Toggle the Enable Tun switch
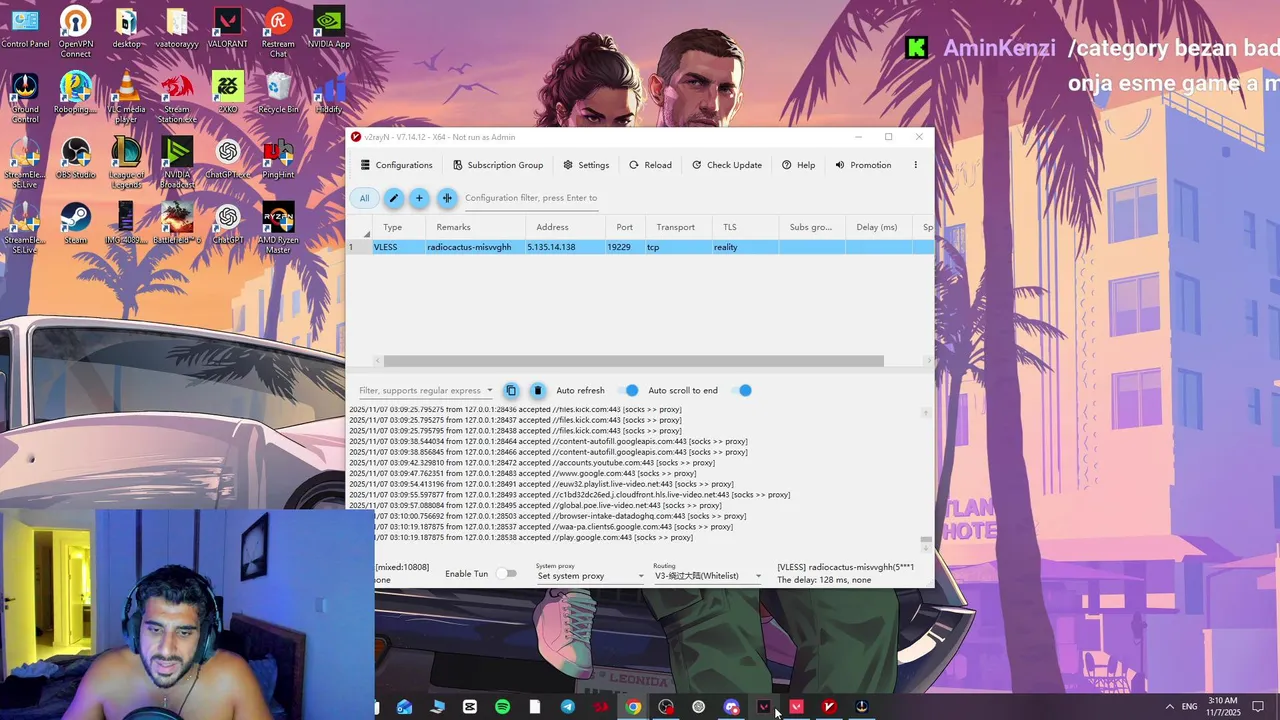The height and width of the screenshot is (720, 1280). [x=507, y=574]
